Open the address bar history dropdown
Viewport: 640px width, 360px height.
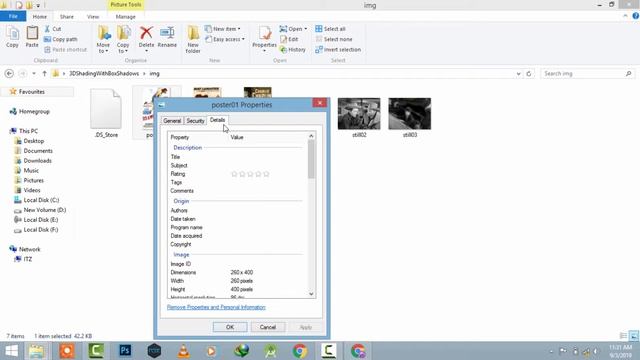tap(518, 73)
